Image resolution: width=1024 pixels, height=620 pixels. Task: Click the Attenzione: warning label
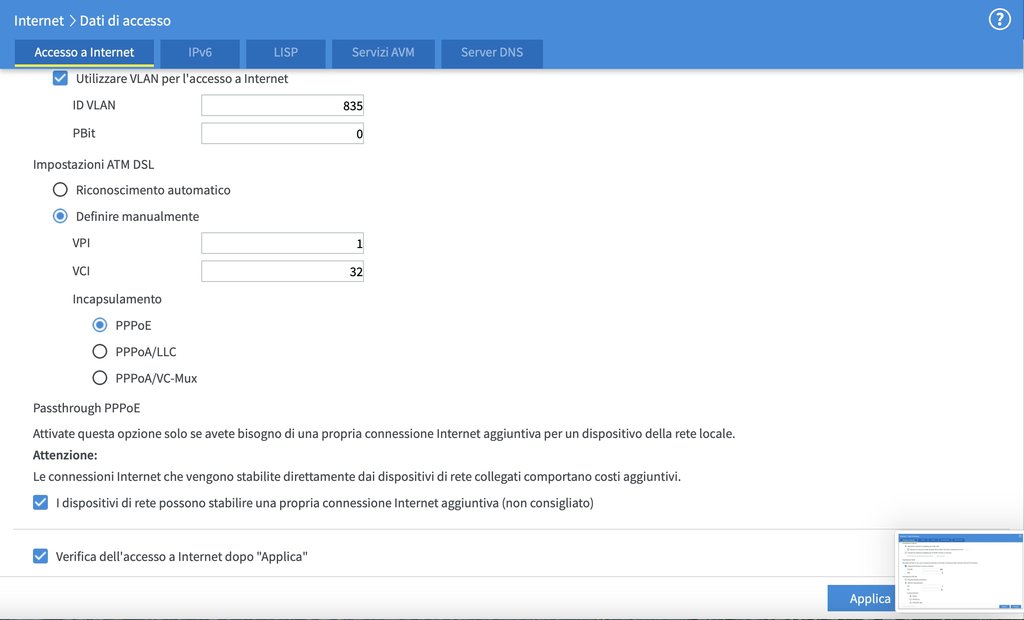pyautogui.click(x=65, y=455)
